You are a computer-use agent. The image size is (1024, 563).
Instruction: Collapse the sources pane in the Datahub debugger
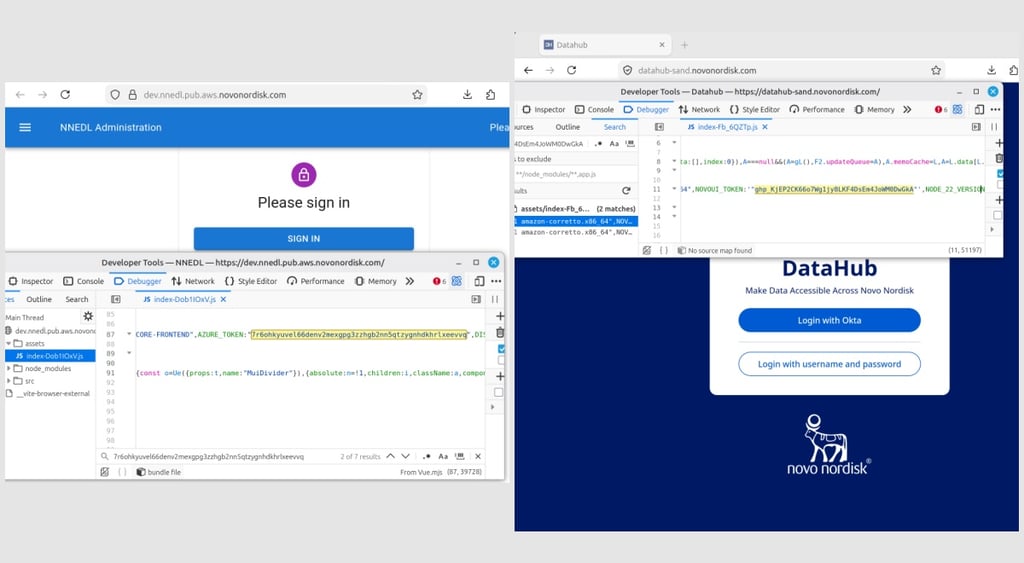point(659,127)
